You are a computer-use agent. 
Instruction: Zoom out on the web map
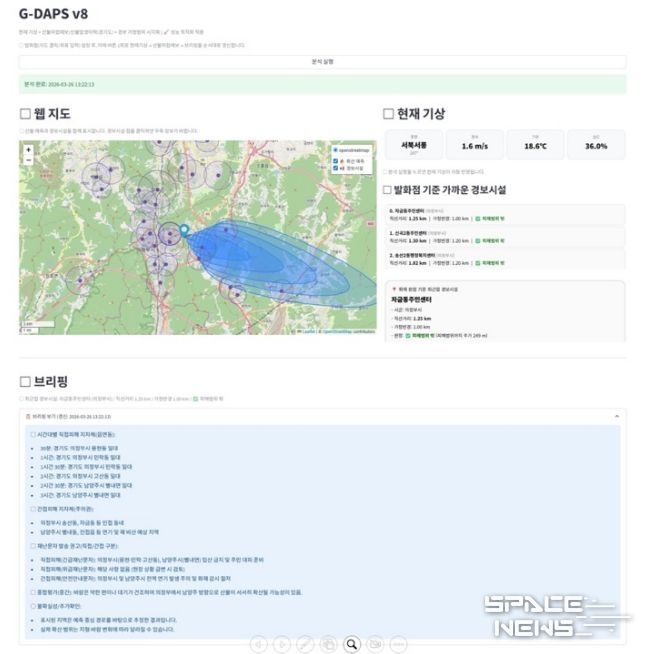pos(28,161)
